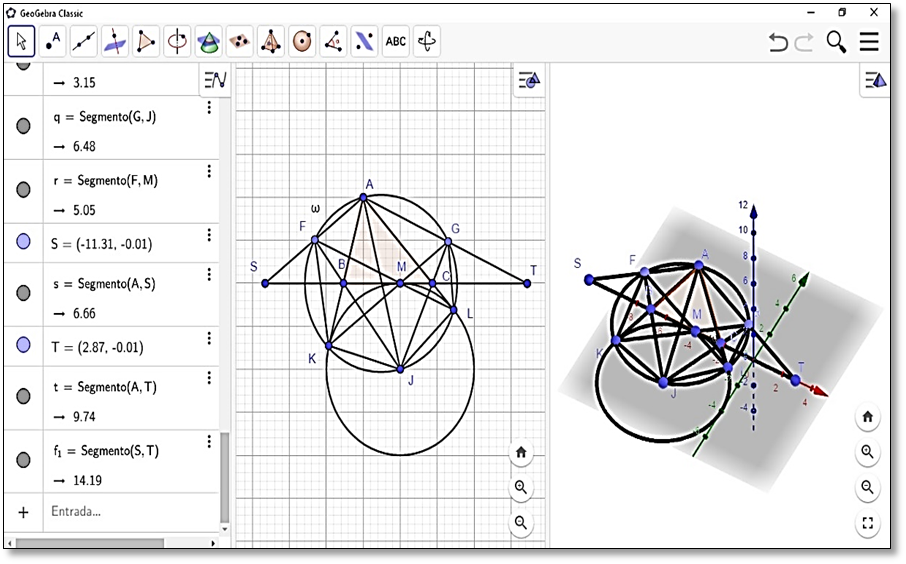Open options menu for Segmento(F, M)

(x=209, y=171)
